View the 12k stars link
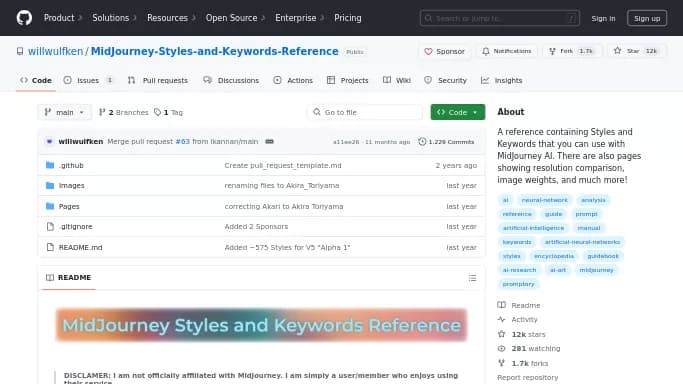Viewport: 683px width, 384px height. click(x=522, y=334)
